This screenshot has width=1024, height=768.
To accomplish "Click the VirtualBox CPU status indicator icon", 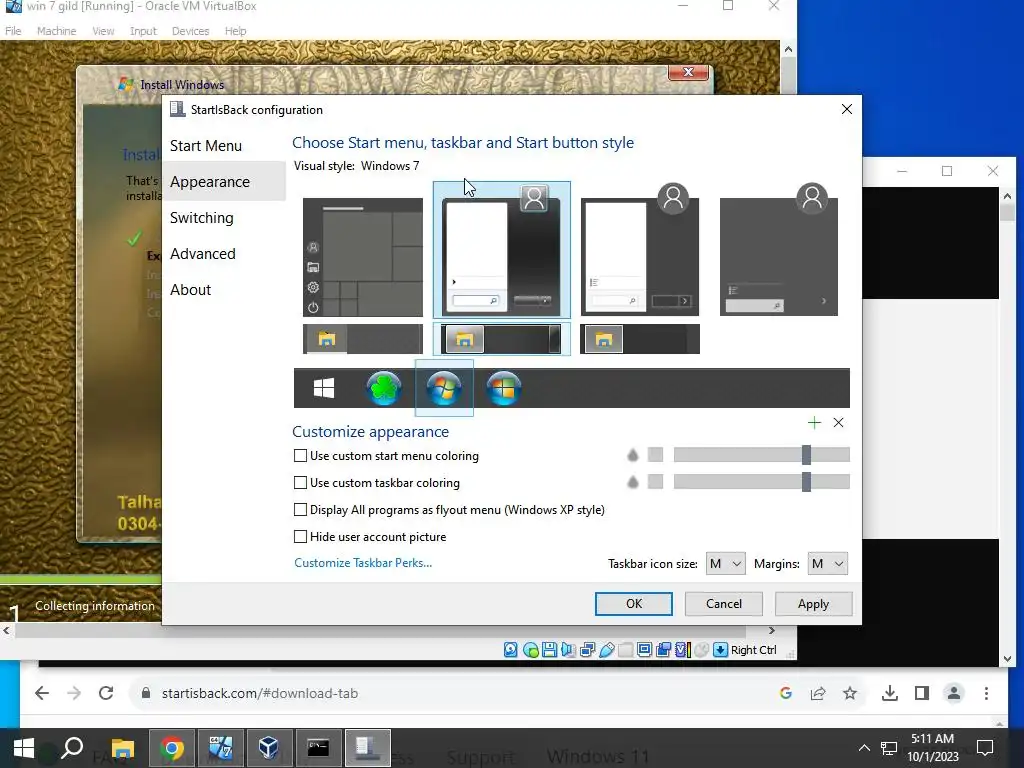I will [683, 650].
